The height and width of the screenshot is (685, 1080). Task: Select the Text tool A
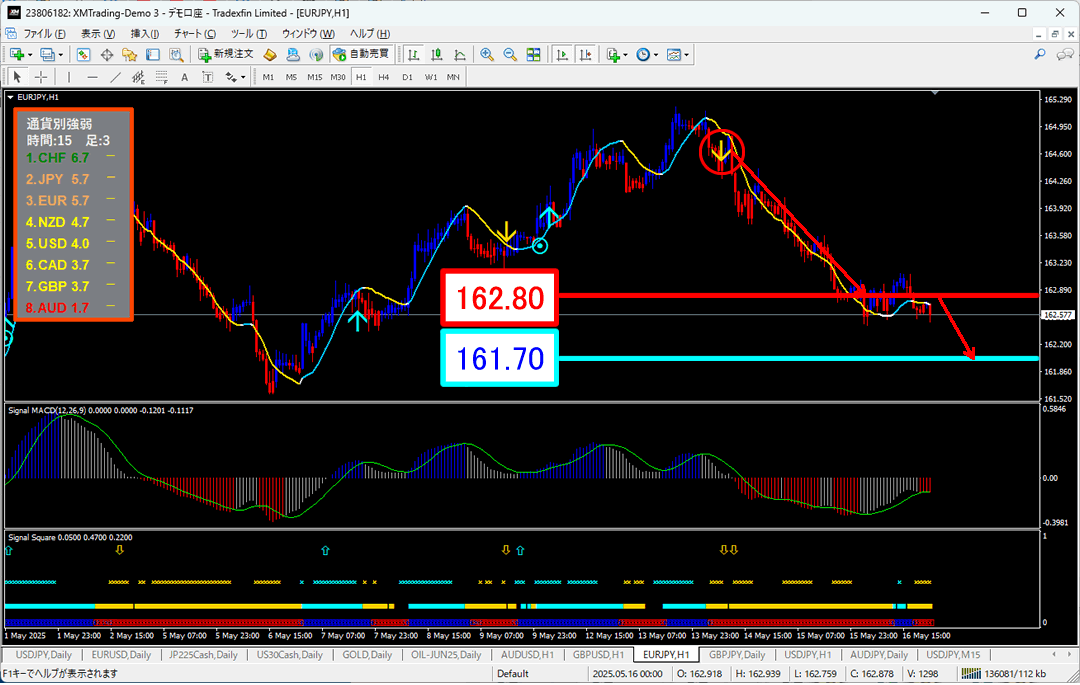(185, 77)
